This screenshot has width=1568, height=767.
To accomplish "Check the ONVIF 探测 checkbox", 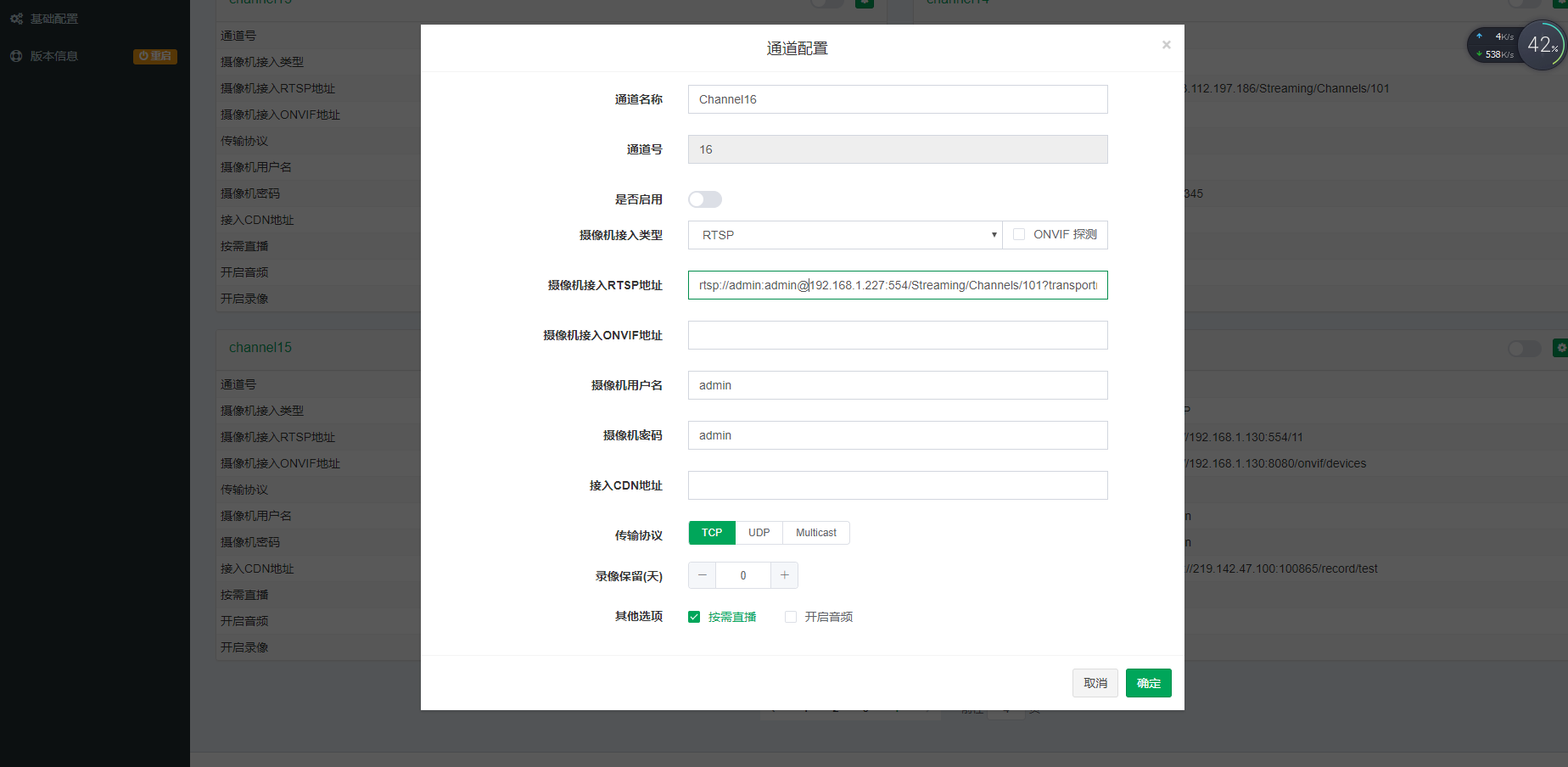I will tap(1019, 234).
